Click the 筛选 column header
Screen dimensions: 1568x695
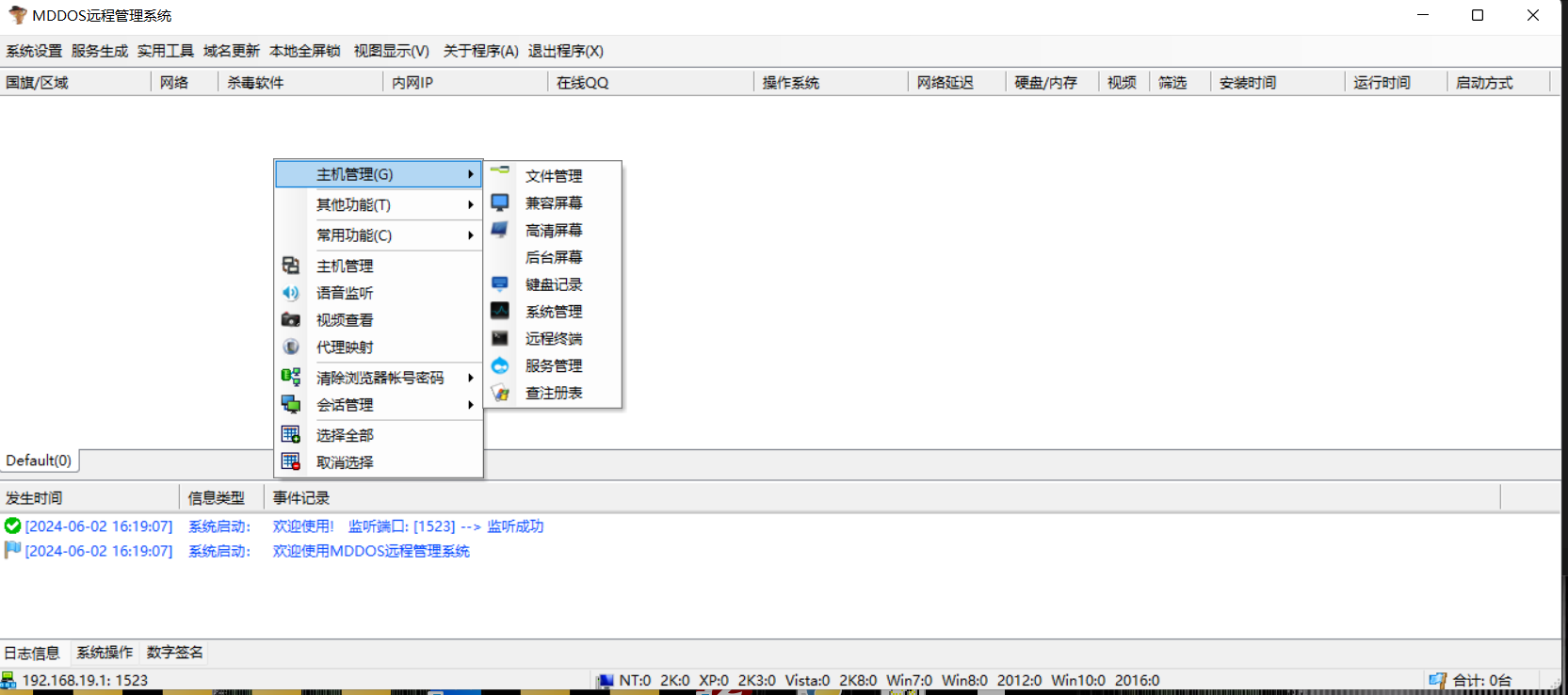click(x=1181, y=83)
